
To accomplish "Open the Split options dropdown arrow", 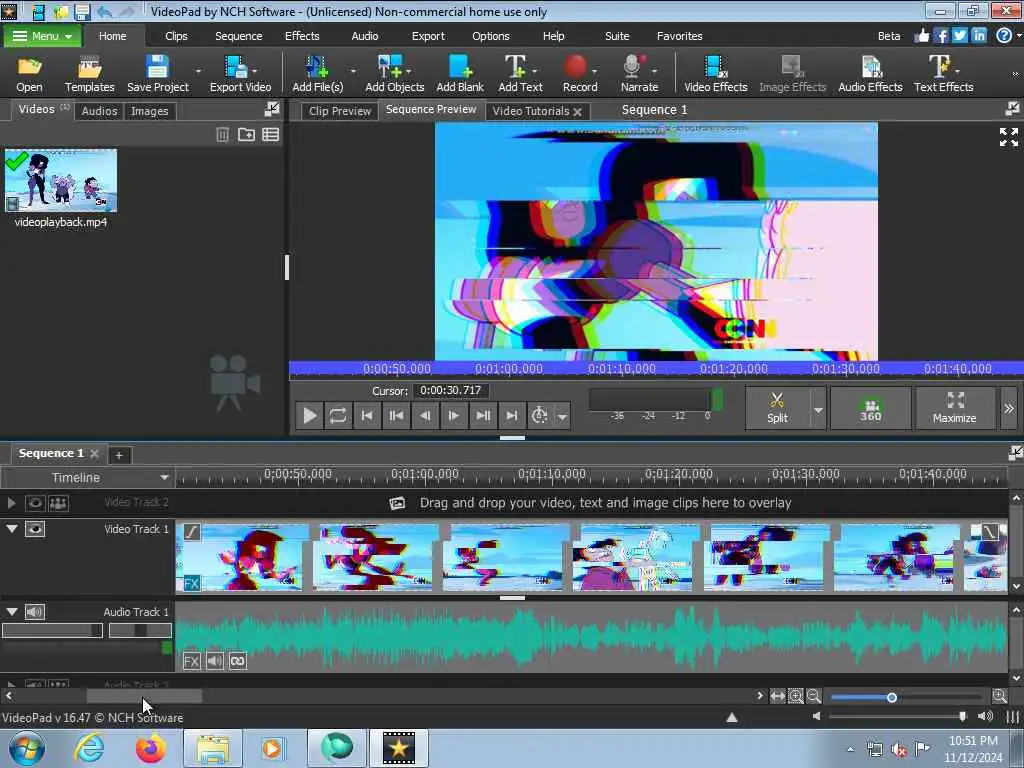I will click(818, 409).
